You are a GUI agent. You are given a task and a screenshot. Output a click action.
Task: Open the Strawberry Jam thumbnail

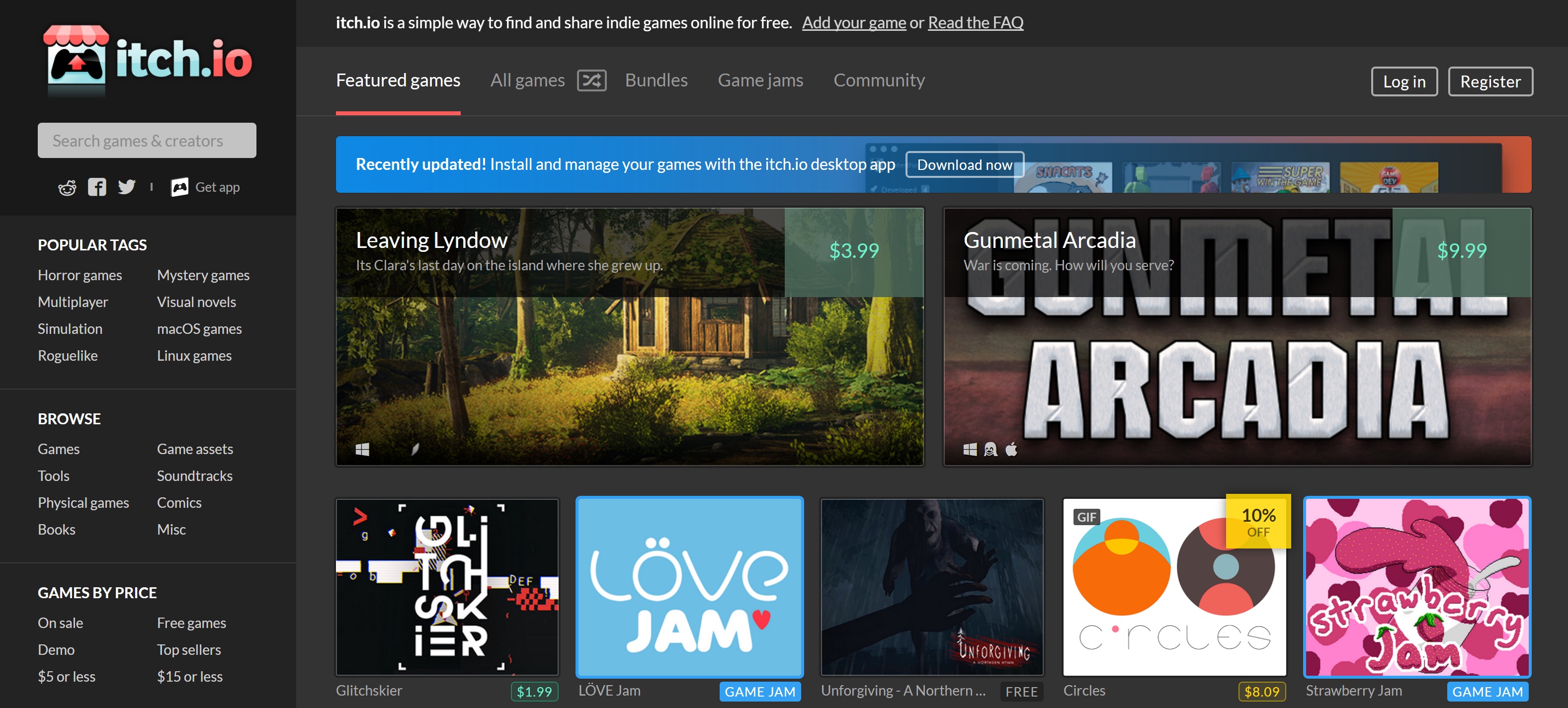click(1417, 587)
